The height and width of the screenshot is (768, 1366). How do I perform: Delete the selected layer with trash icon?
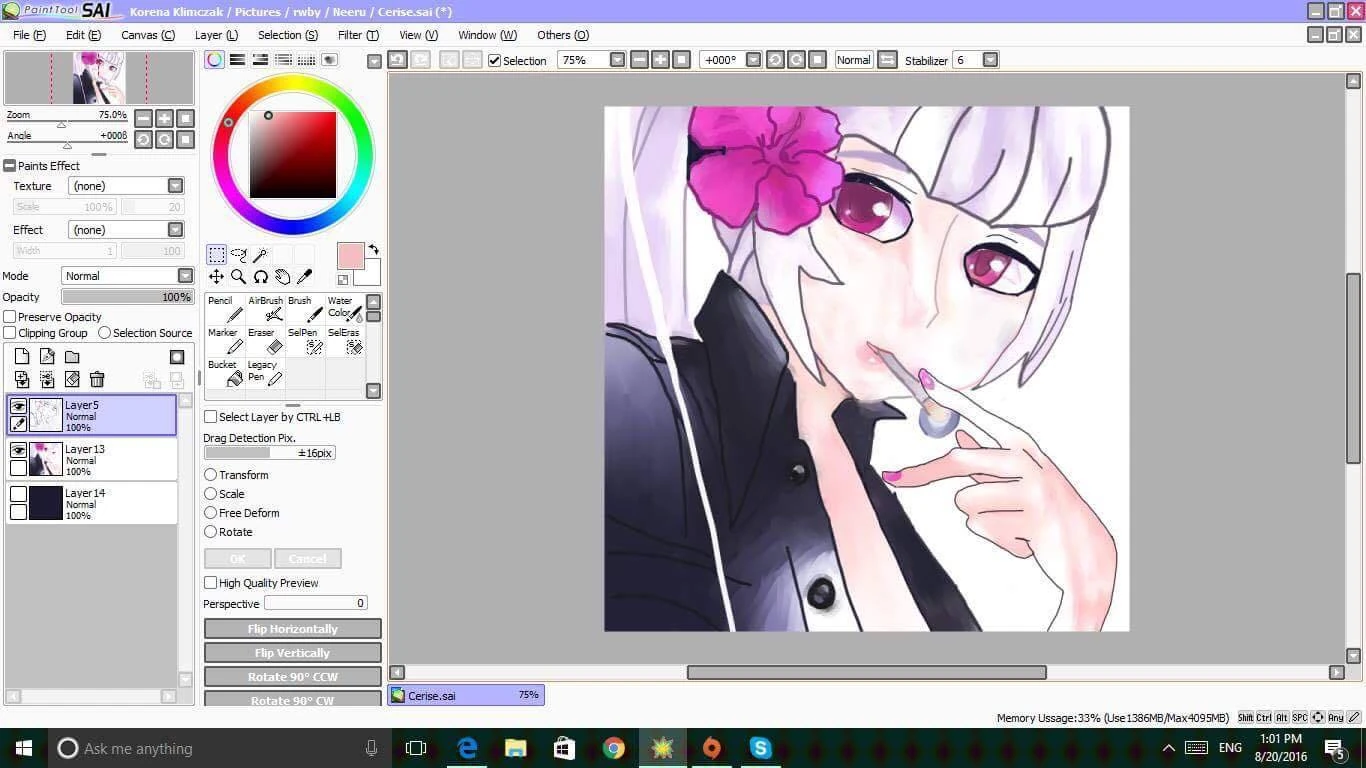[97, 380]
